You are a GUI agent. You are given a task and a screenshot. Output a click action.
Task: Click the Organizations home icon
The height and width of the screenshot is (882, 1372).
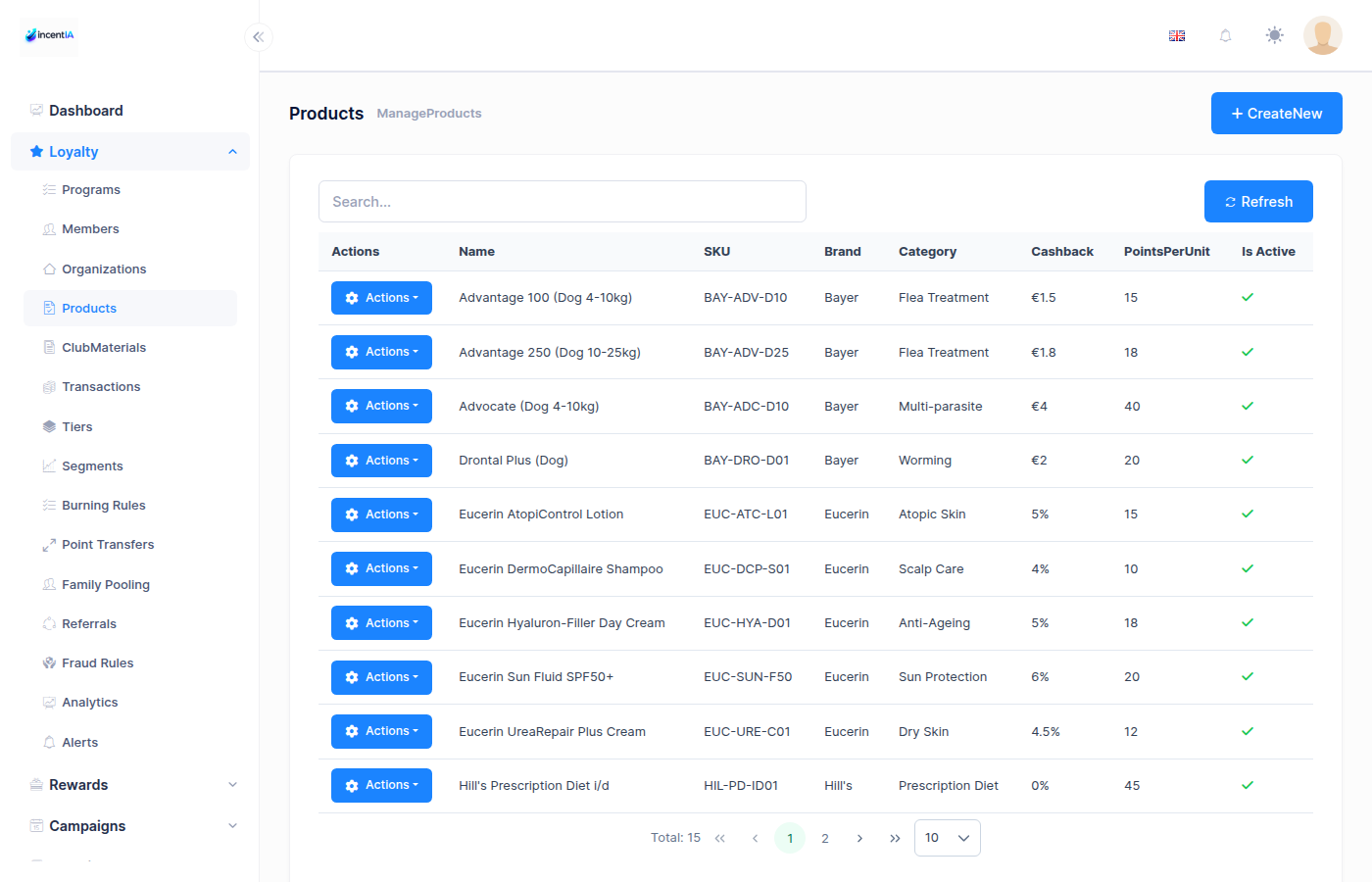[49, 269]
